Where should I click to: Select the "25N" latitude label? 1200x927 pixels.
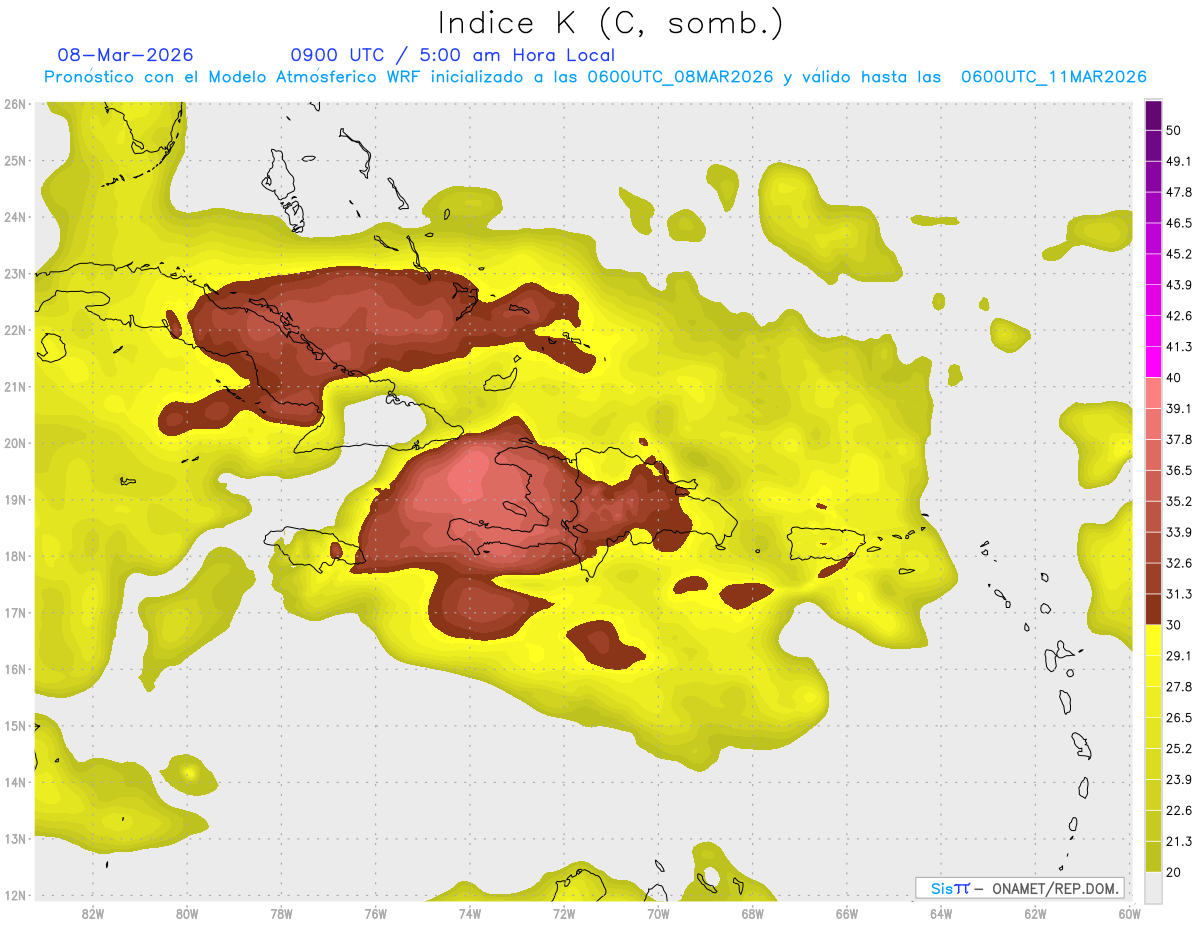point(15,160)
